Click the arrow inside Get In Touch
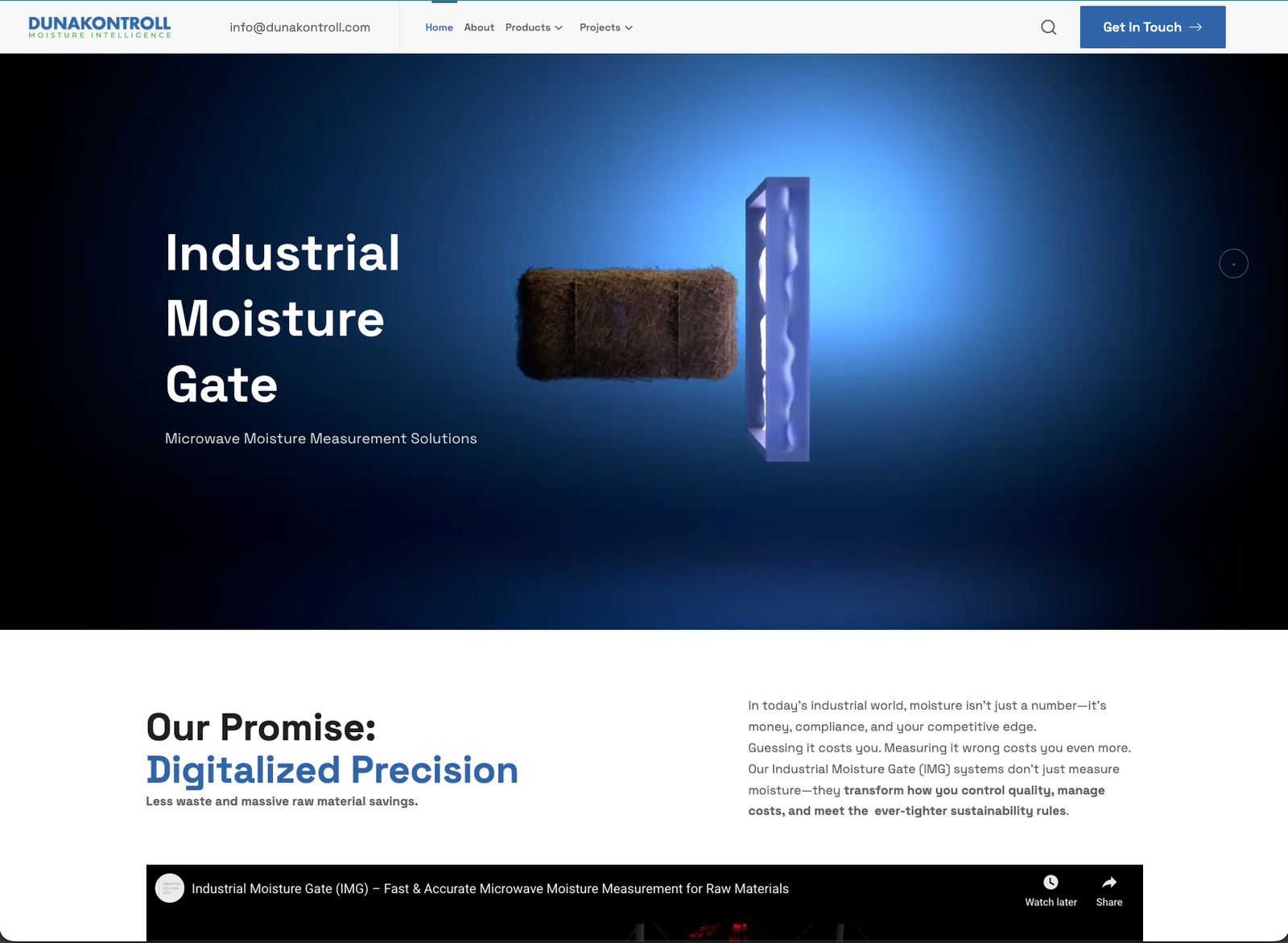 click(1196, 27)
